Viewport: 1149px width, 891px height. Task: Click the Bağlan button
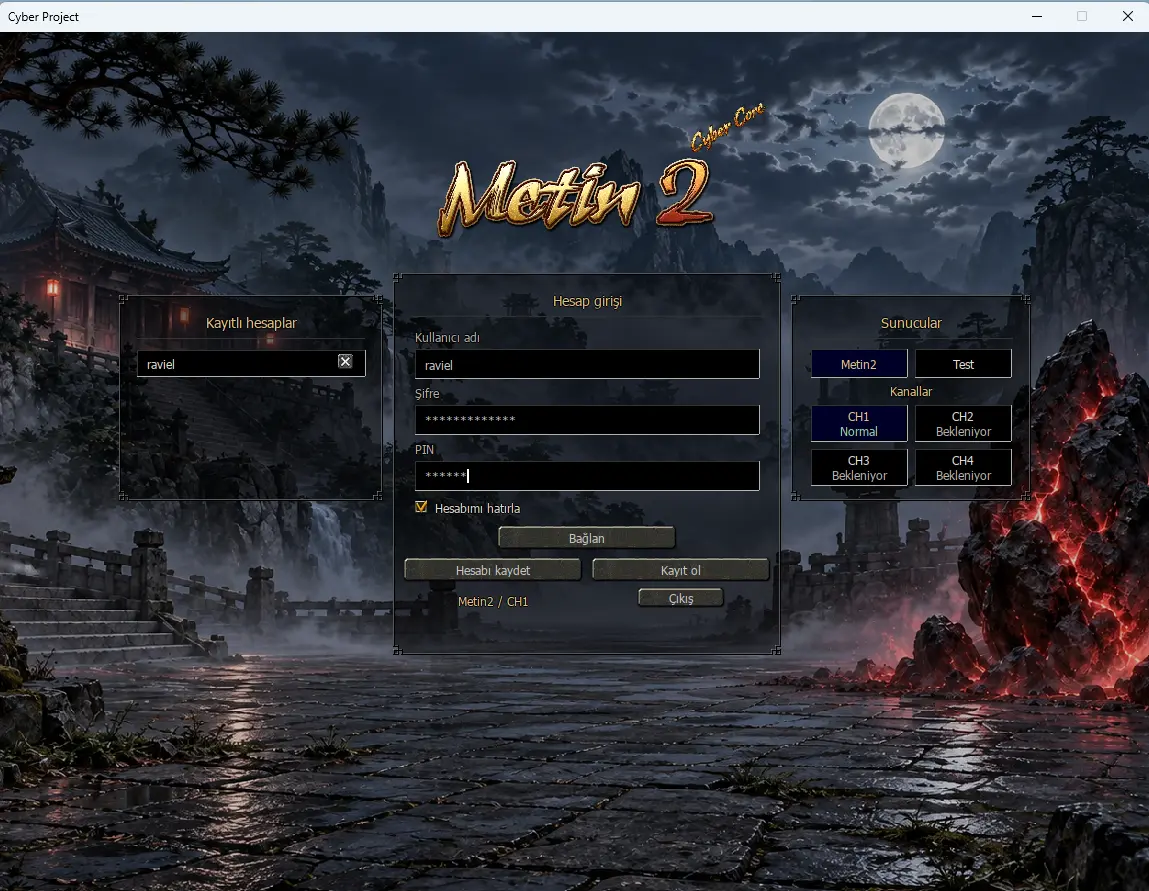click(x=586, y=538)
